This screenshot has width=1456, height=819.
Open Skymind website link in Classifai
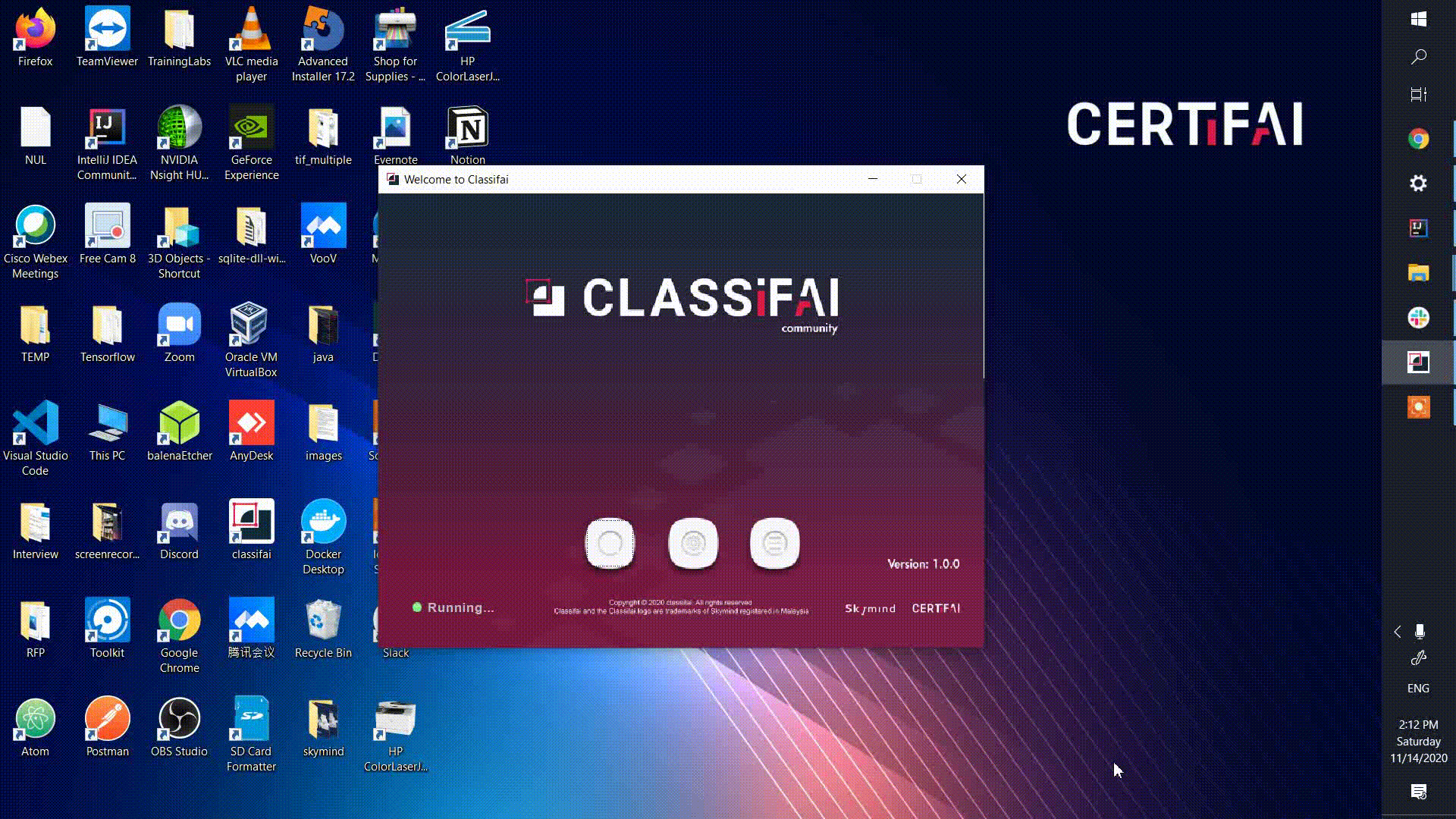(869, 608)
